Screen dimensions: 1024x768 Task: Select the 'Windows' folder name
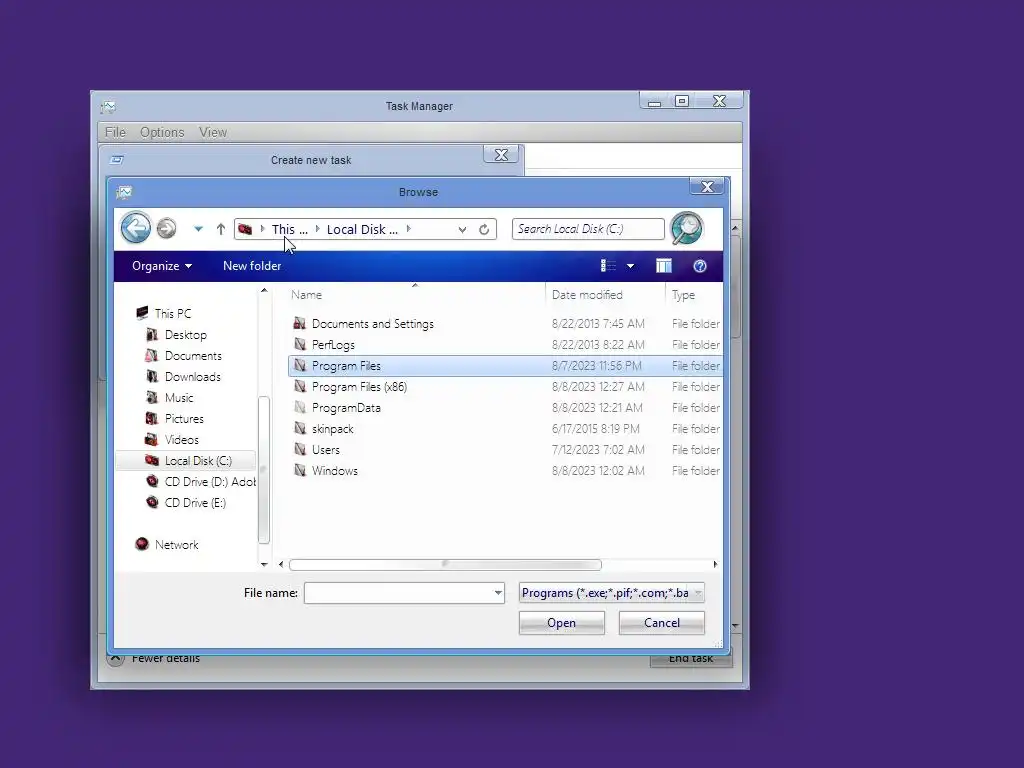pos(334,470)
